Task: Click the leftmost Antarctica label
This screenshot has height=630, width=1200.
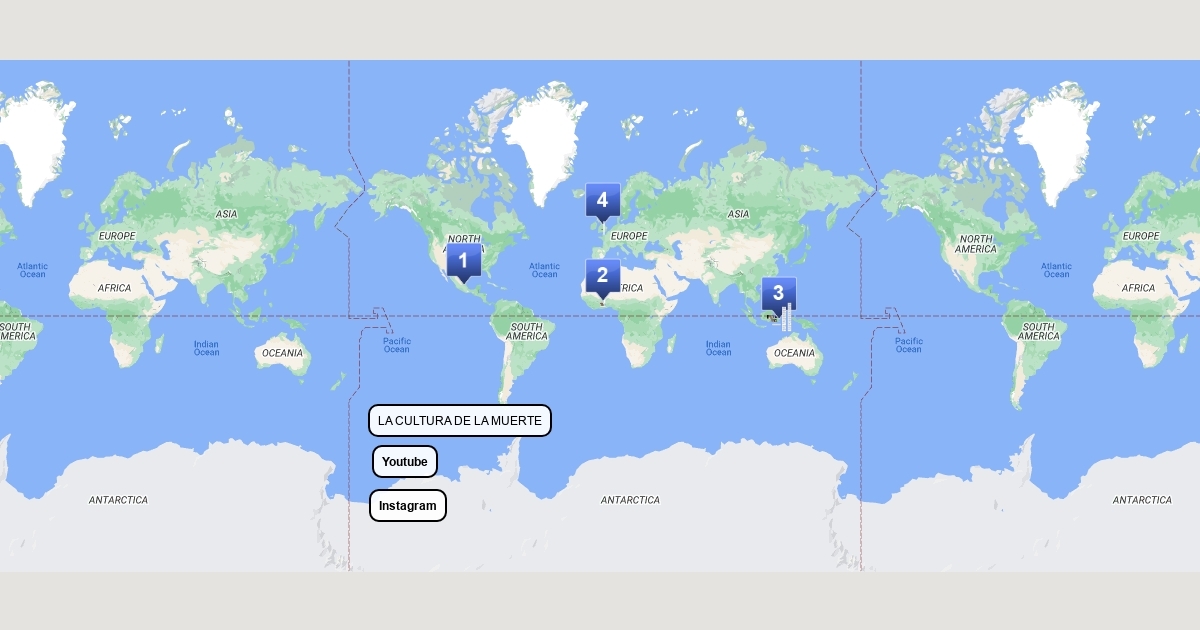Action: tap(118, 500)
